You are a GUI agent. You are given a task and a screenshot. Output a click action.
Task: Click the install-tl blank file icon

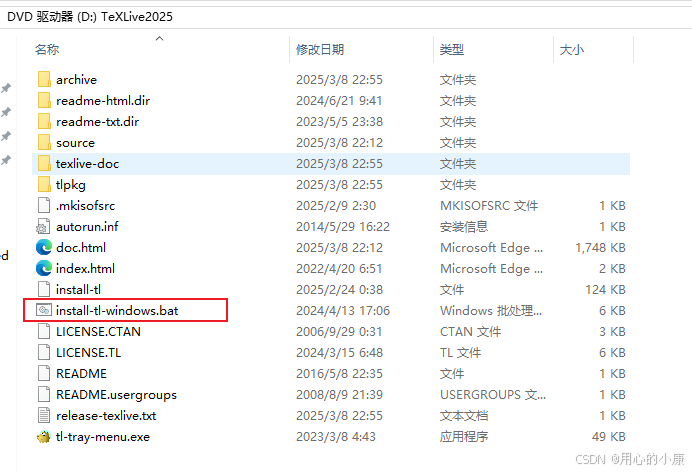pyautogui.click(x=44, y=289)
